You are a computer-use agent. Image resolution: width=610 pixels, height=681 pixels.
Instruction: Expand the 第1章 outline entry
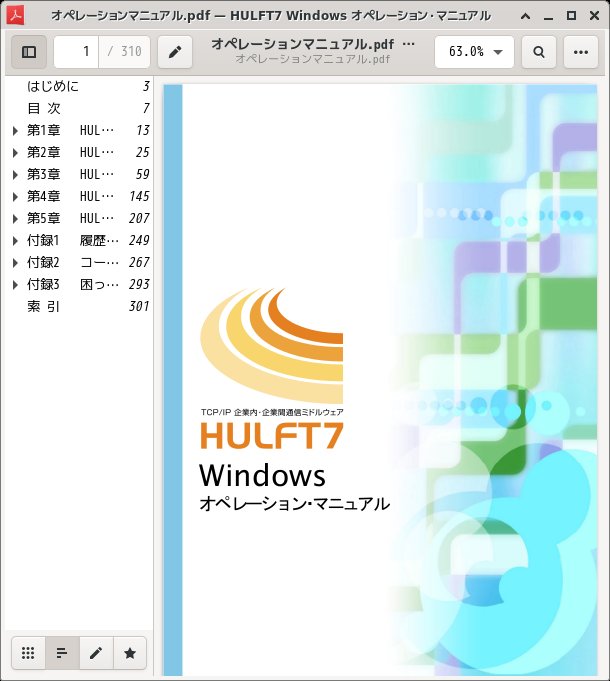(15, 130)
